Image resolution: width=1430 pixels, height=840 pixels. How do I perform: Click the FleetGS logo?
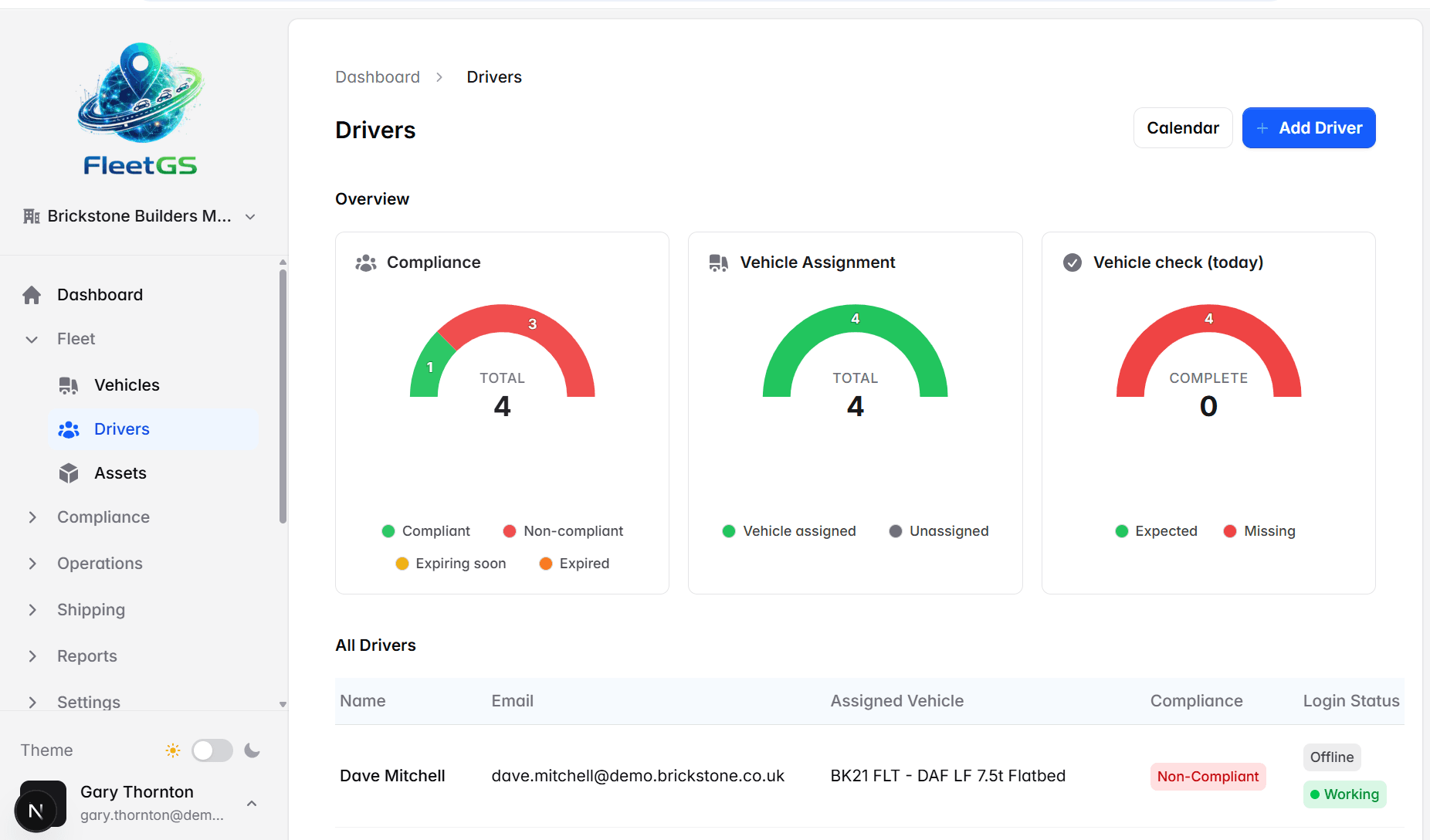coord(139,108)
